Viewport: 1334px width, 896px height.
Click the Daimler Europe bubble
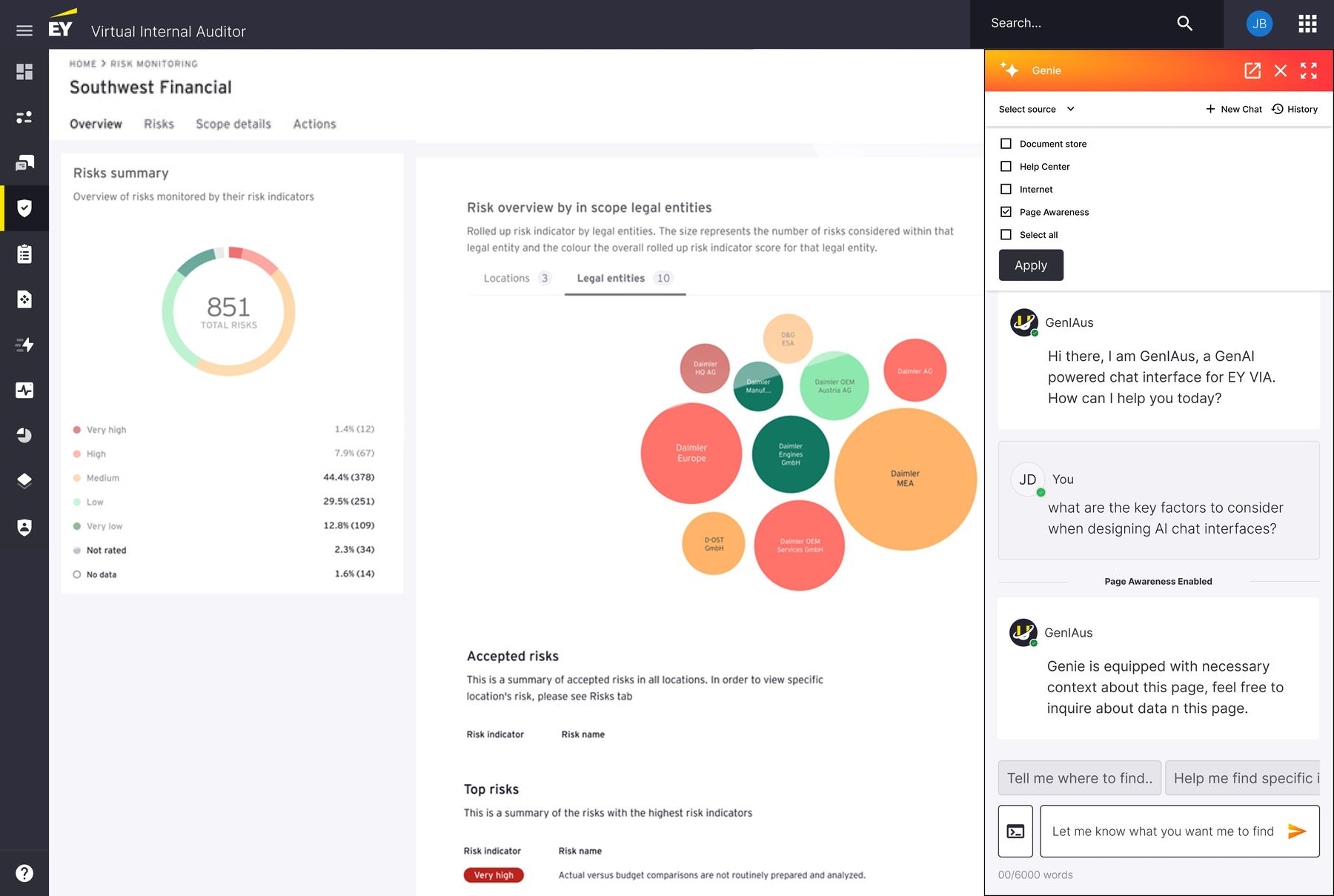(x=691, y=453)
